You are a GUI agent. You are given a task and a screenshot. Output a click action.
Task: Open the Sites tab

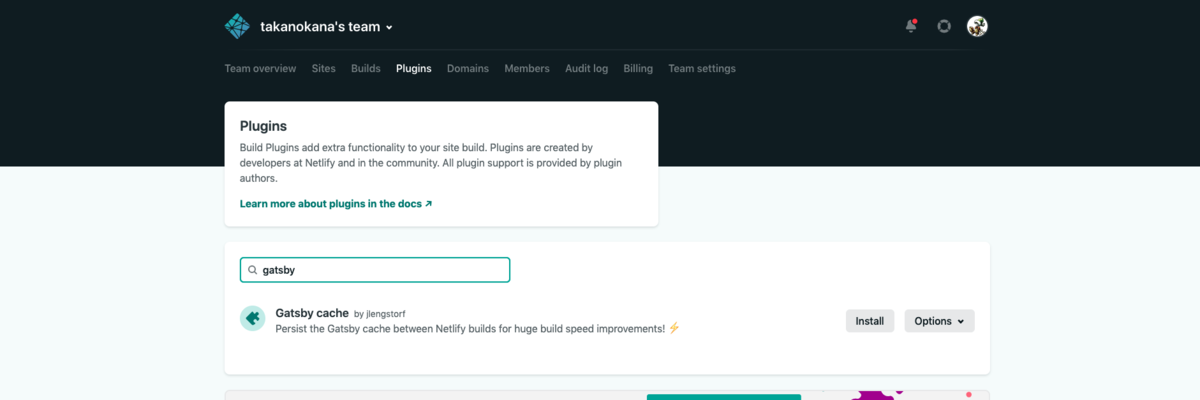point(323,69)
